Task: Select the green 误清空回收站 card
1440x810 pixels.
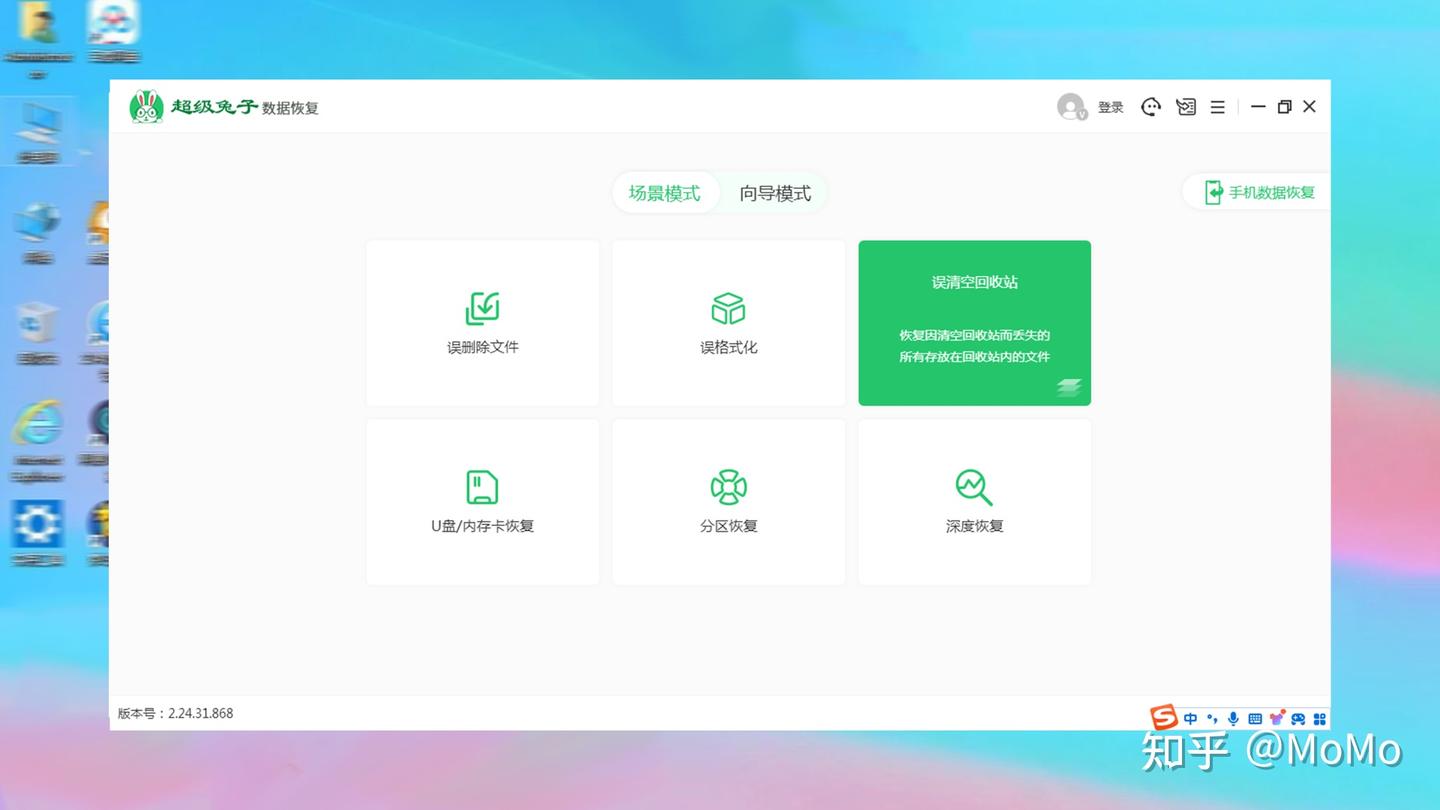Action: tap(975, 323)
